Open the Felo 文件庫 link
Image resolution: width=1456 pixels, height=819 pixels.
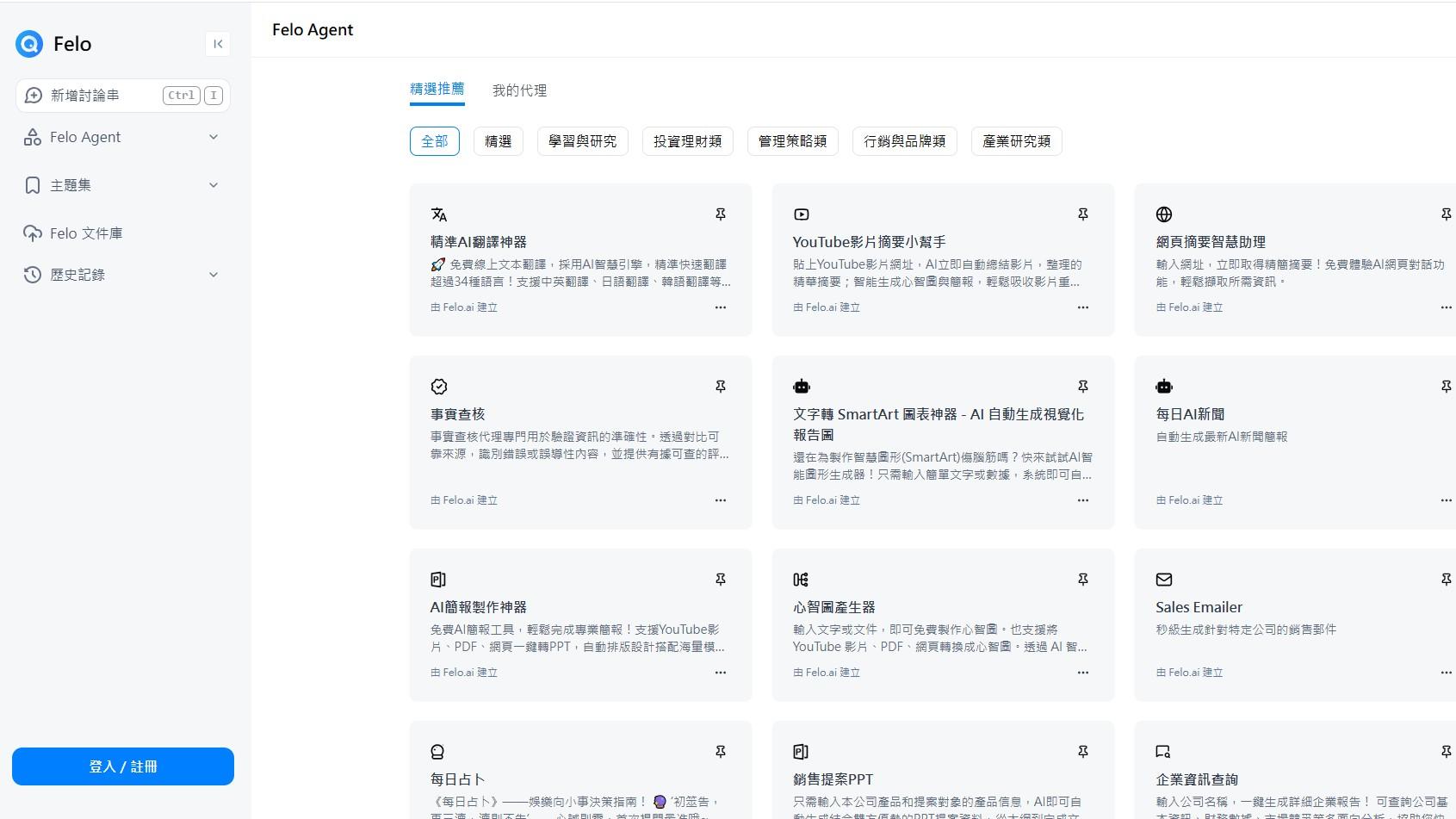pos(86,233)
